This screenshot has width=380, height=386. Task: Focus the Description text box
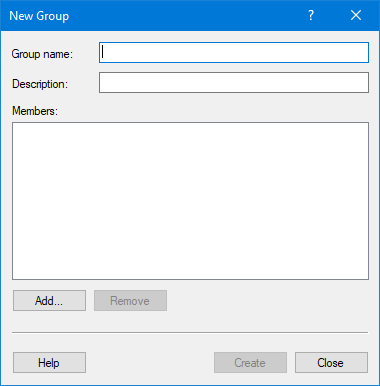pyautogui.click(x=234, y=83)
